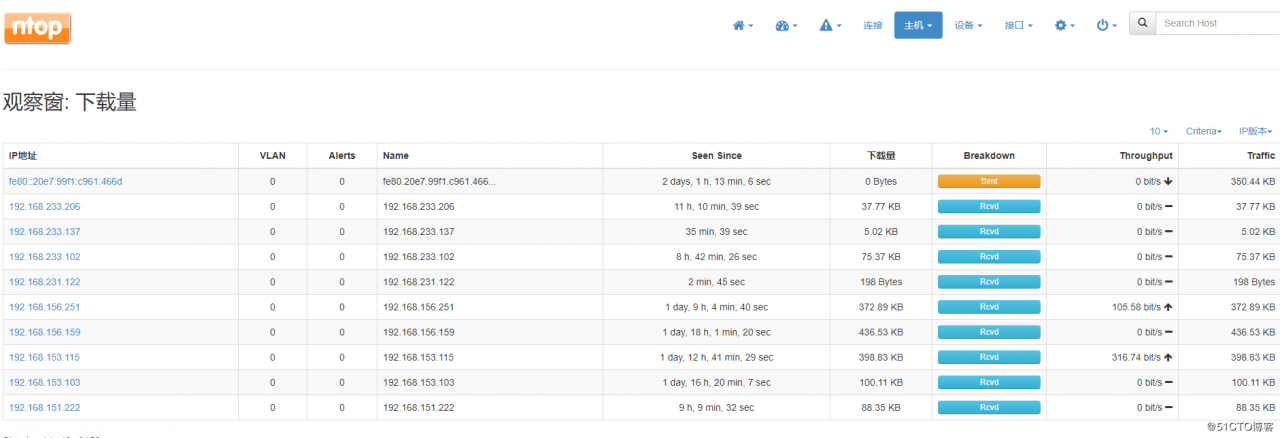1280x438 pixels.
Task: Click Rcvd bar for 192.168.153.115
Action: (989, 357)
